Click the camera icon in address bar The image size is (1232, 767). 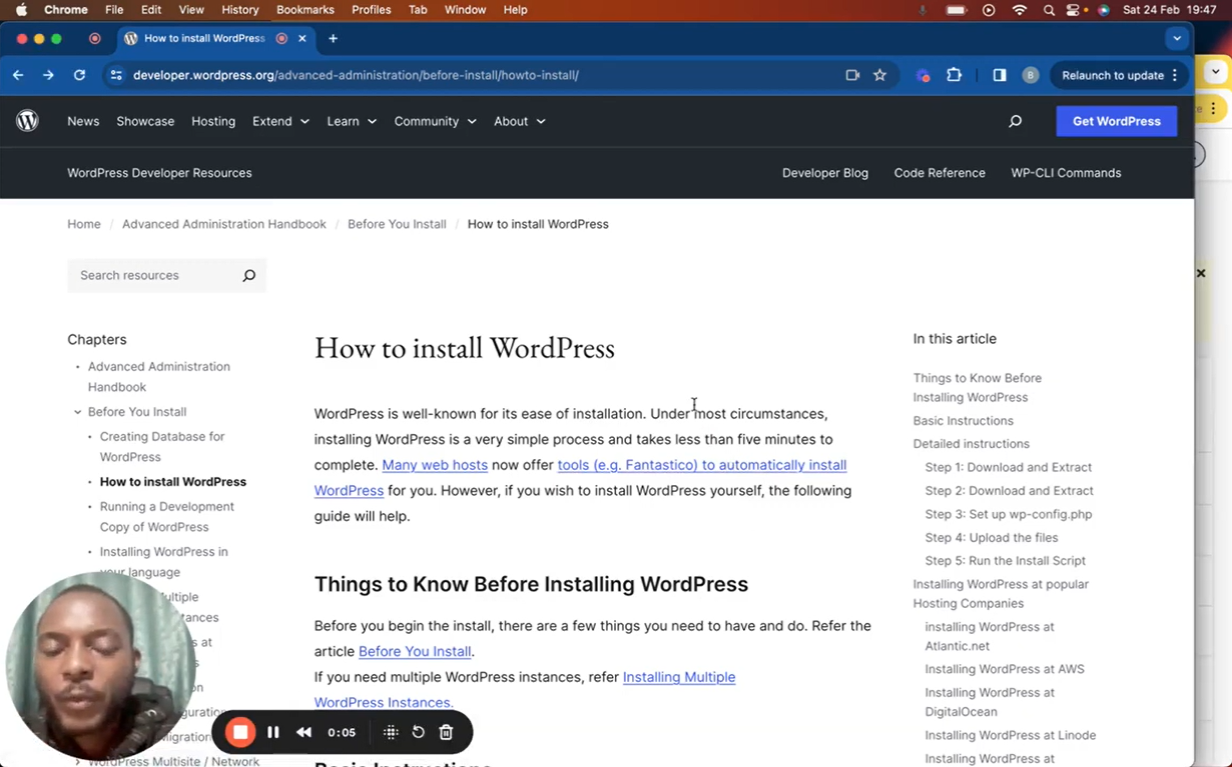[852, 75]
